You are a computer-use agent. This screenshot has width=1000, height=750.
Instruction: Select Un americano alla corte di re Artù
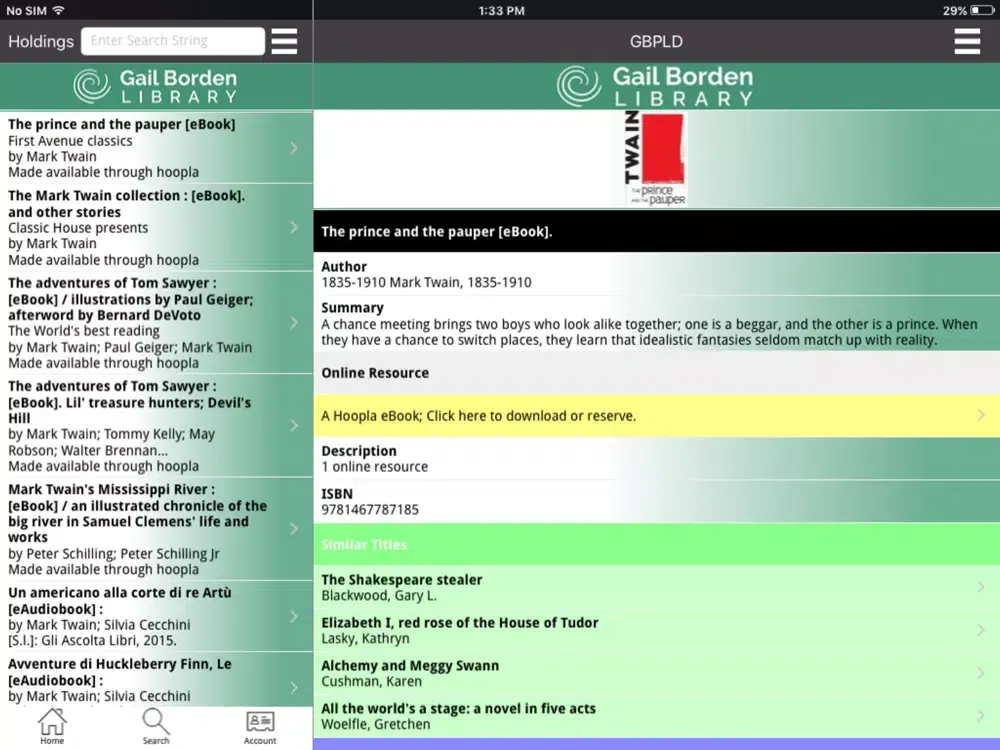click(x=120, y=601)
